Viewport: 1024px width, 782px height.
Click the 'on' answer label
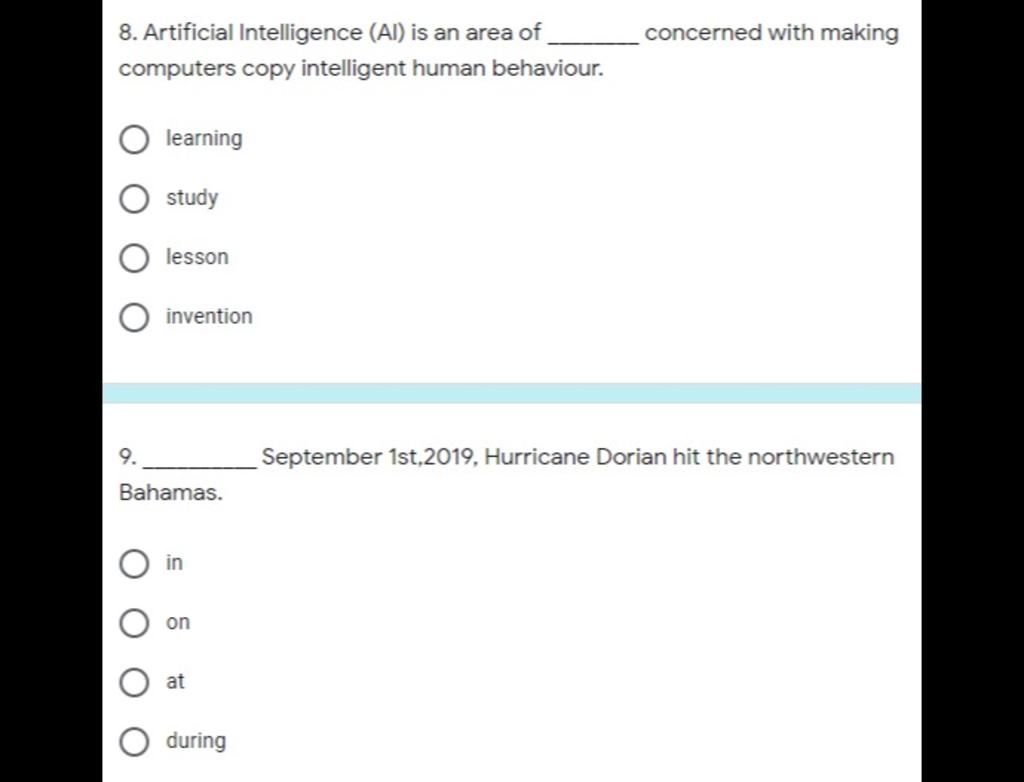pyautogui.click(x=178, y=623)
